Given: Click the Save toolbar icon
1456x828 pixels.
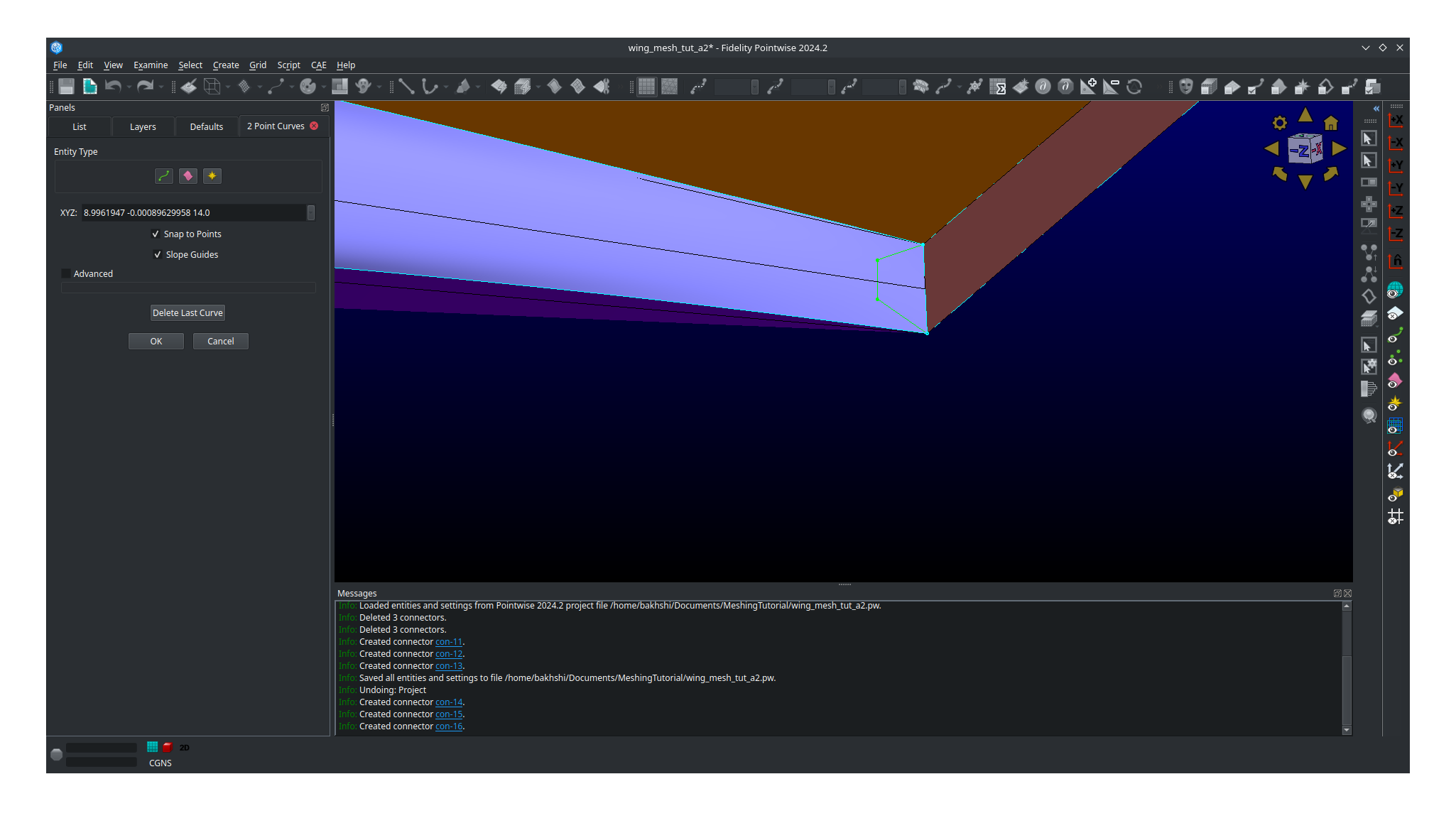Looking at the screenshot, I should coord(65,86).
